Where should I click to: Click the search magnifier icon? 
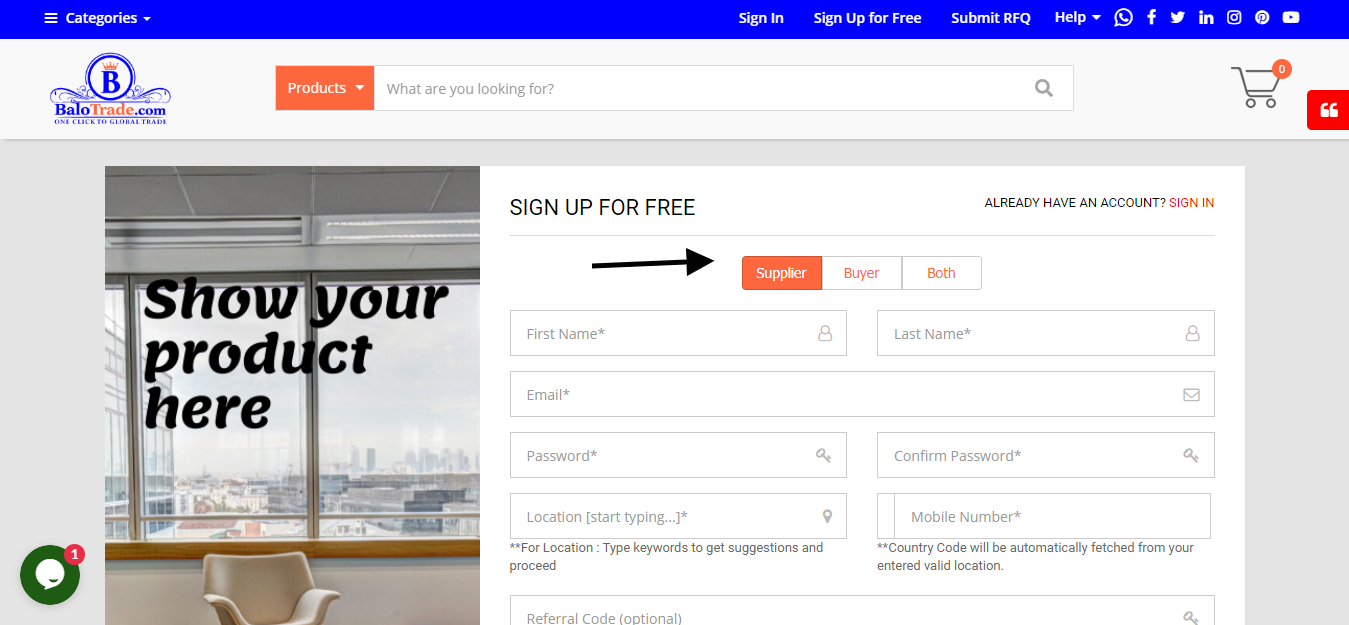[1044, 88]
